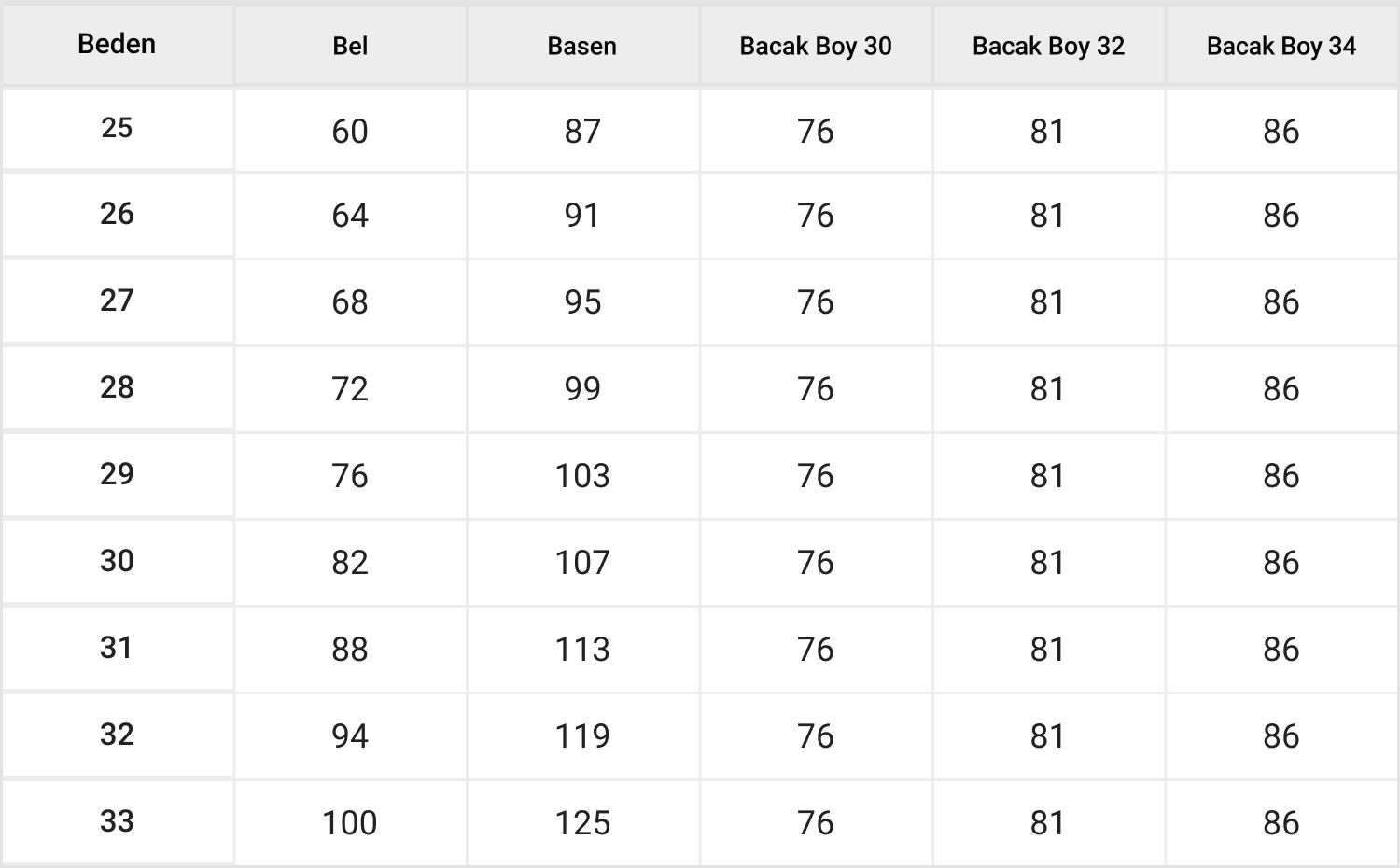Select the Bacak Boy 30 header

click(x=815, y=46)
